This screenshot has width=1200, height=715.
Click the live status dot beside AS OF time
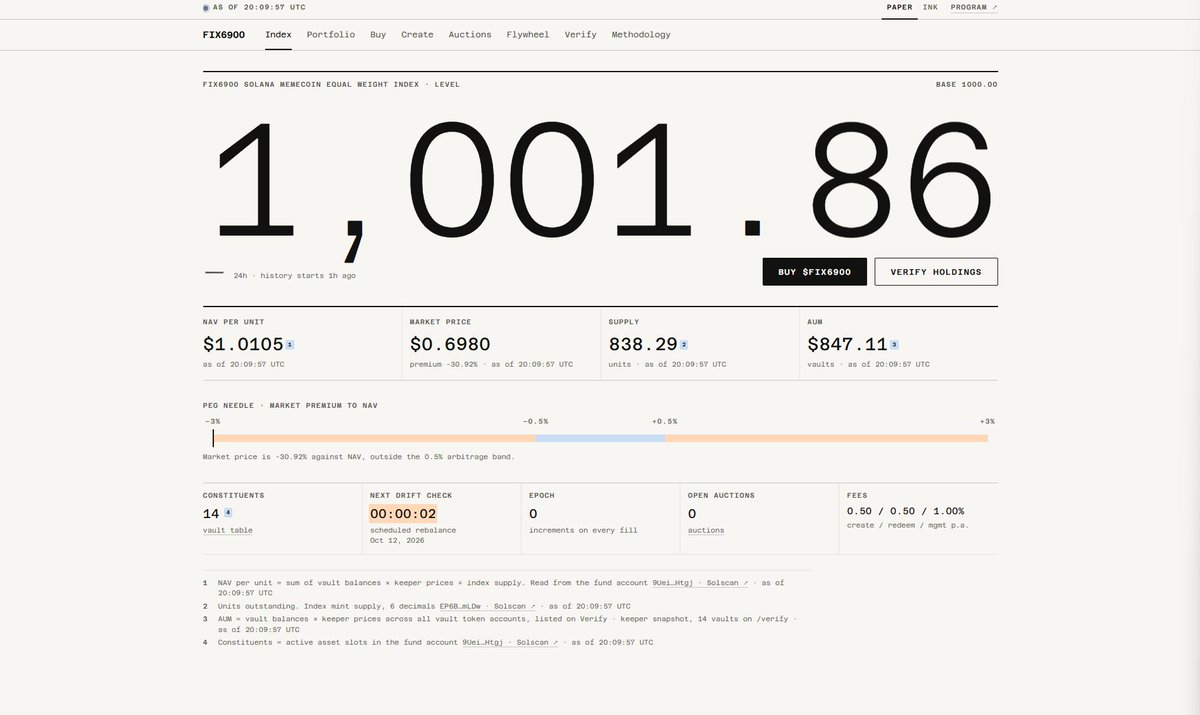pos(206,7)
